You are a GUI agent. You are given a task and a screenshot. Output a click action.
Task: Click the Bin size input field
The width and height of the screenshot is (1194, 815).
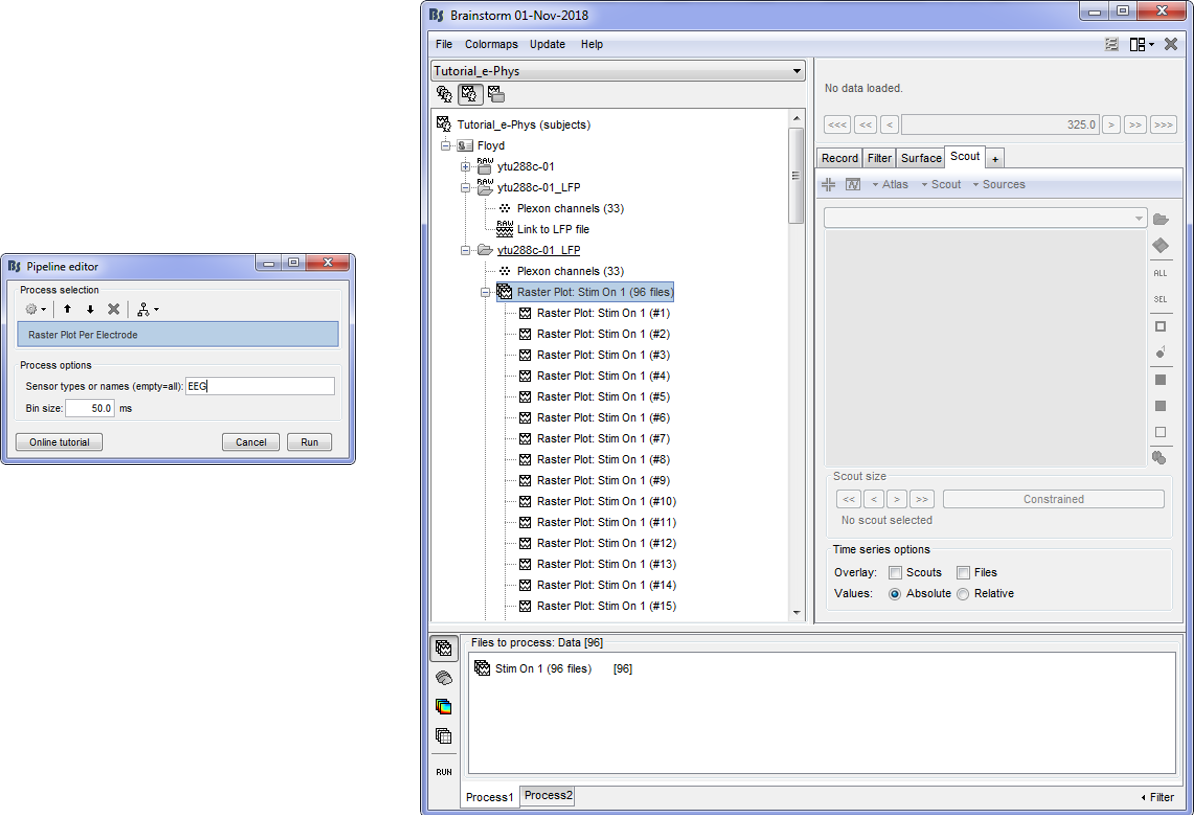click(x=90, y=409)
